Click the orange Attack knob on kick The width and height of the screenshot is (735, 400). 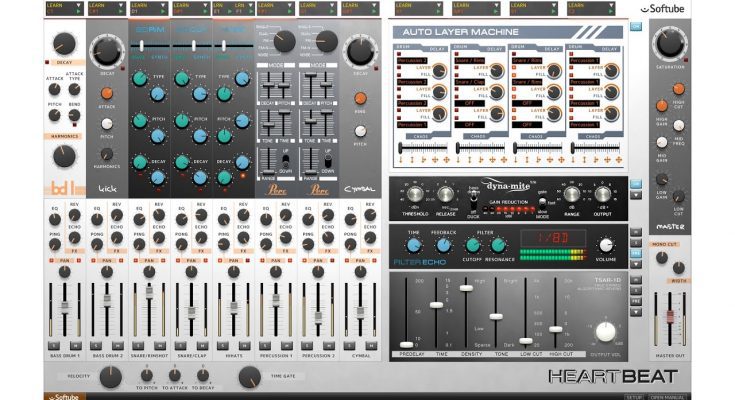tap(107, 92)
